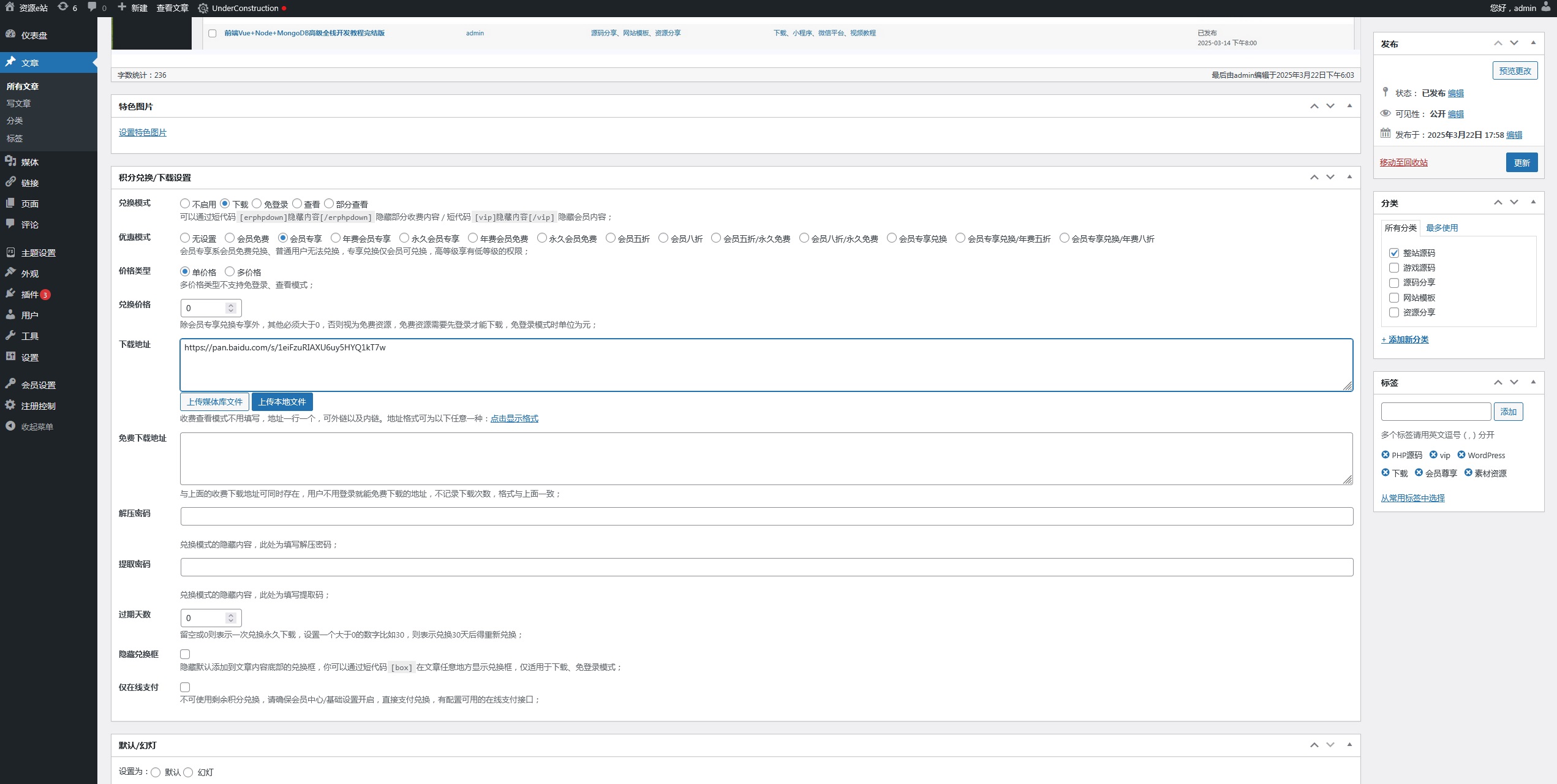The width and height of the screenshot is (1557, 784).
Task: Enable the 隐藏兑换框 checkbox
Action: pyautogui.click(x=185, y=654)
